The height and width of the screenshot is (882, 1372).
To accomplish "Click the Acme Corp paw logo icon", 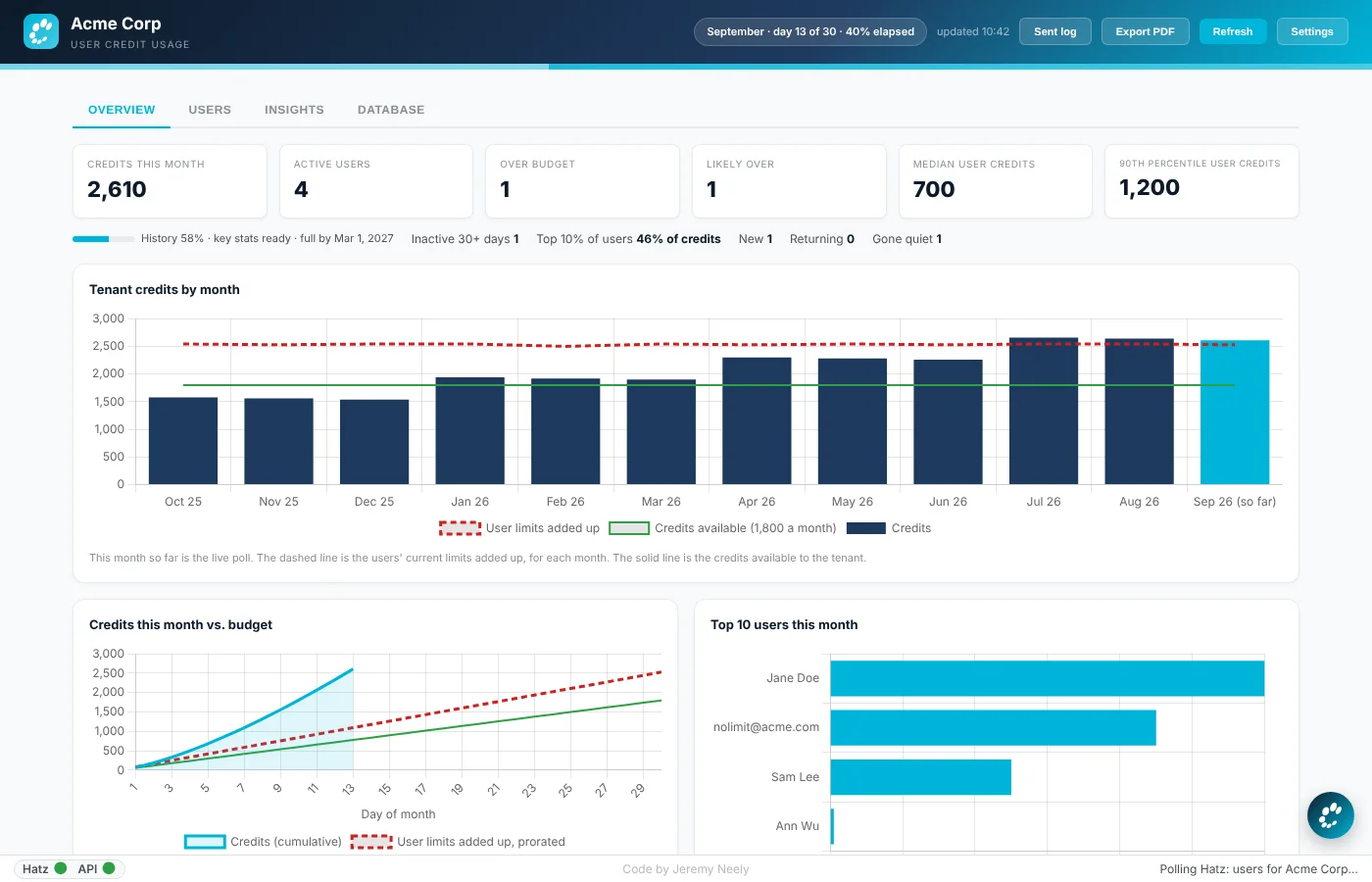I will click(41, 31).
